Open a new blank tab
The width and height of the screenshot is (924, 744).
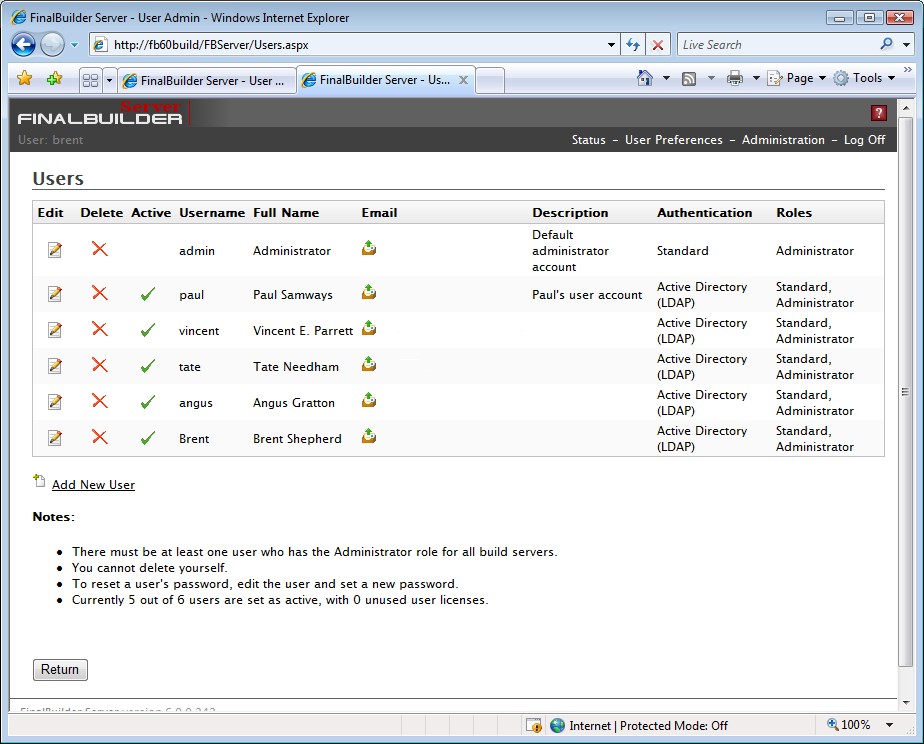pyautogui.click(x=490, y=81)
